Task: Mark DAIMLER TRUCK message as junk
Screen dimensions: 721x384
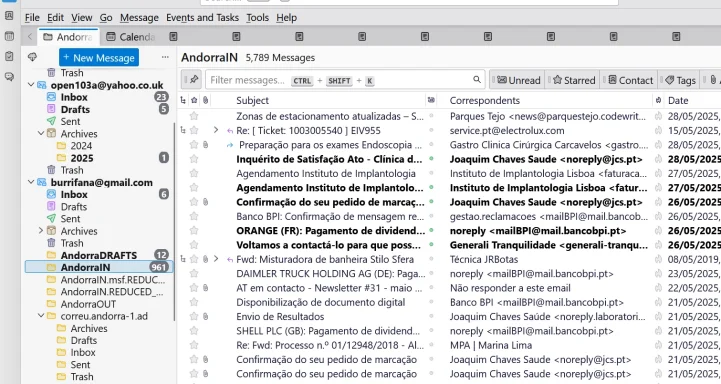Action: pos(658,274)
